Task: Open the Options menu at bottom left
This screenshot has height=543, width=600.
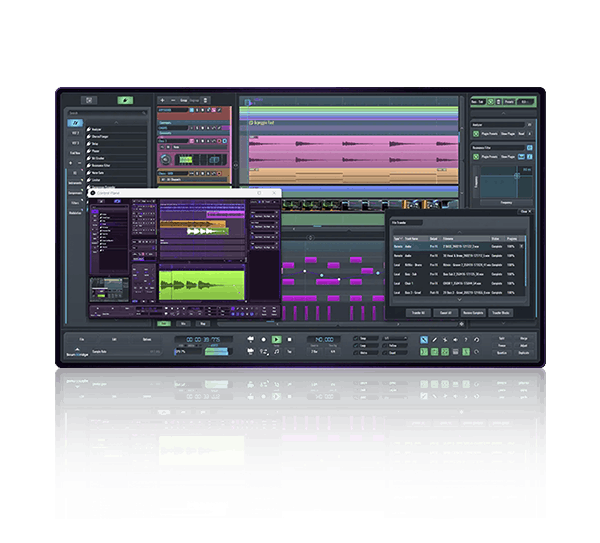Action: [x=147, y=339]
